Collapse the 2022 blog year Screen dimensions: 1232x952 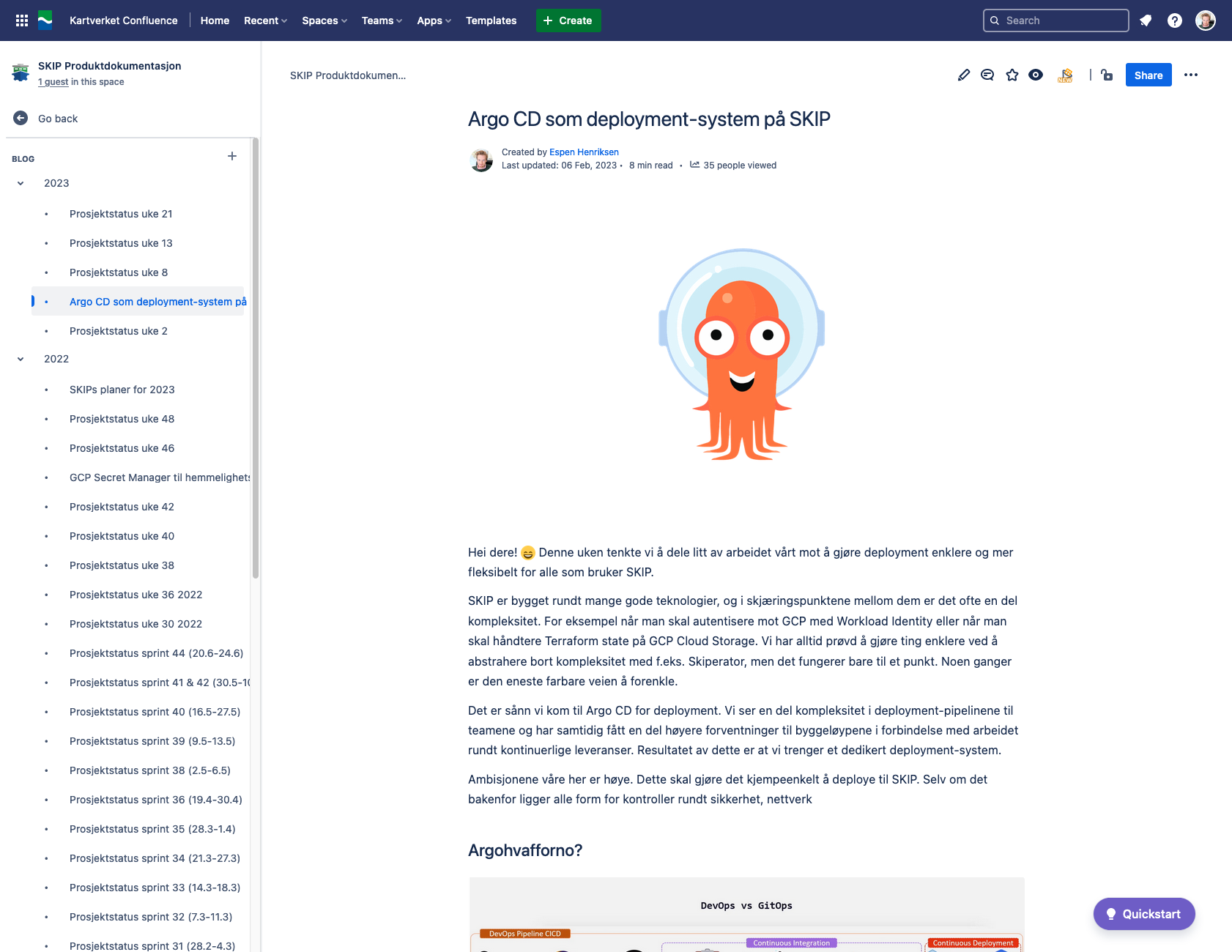click(x=21, y=359)
